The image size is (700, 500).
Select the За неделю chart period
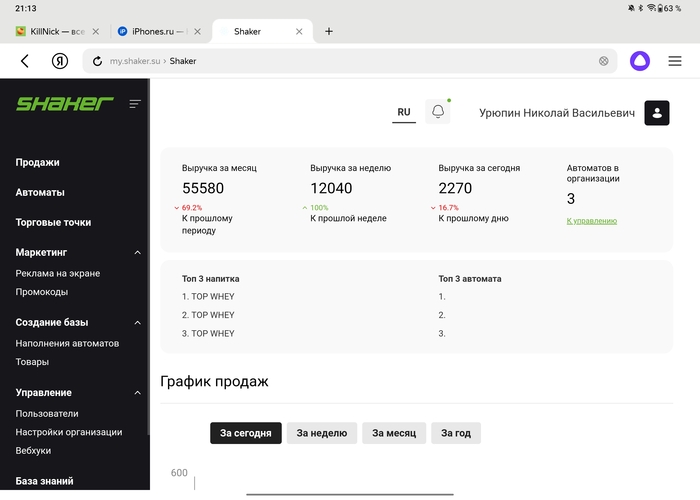(322, 433)
